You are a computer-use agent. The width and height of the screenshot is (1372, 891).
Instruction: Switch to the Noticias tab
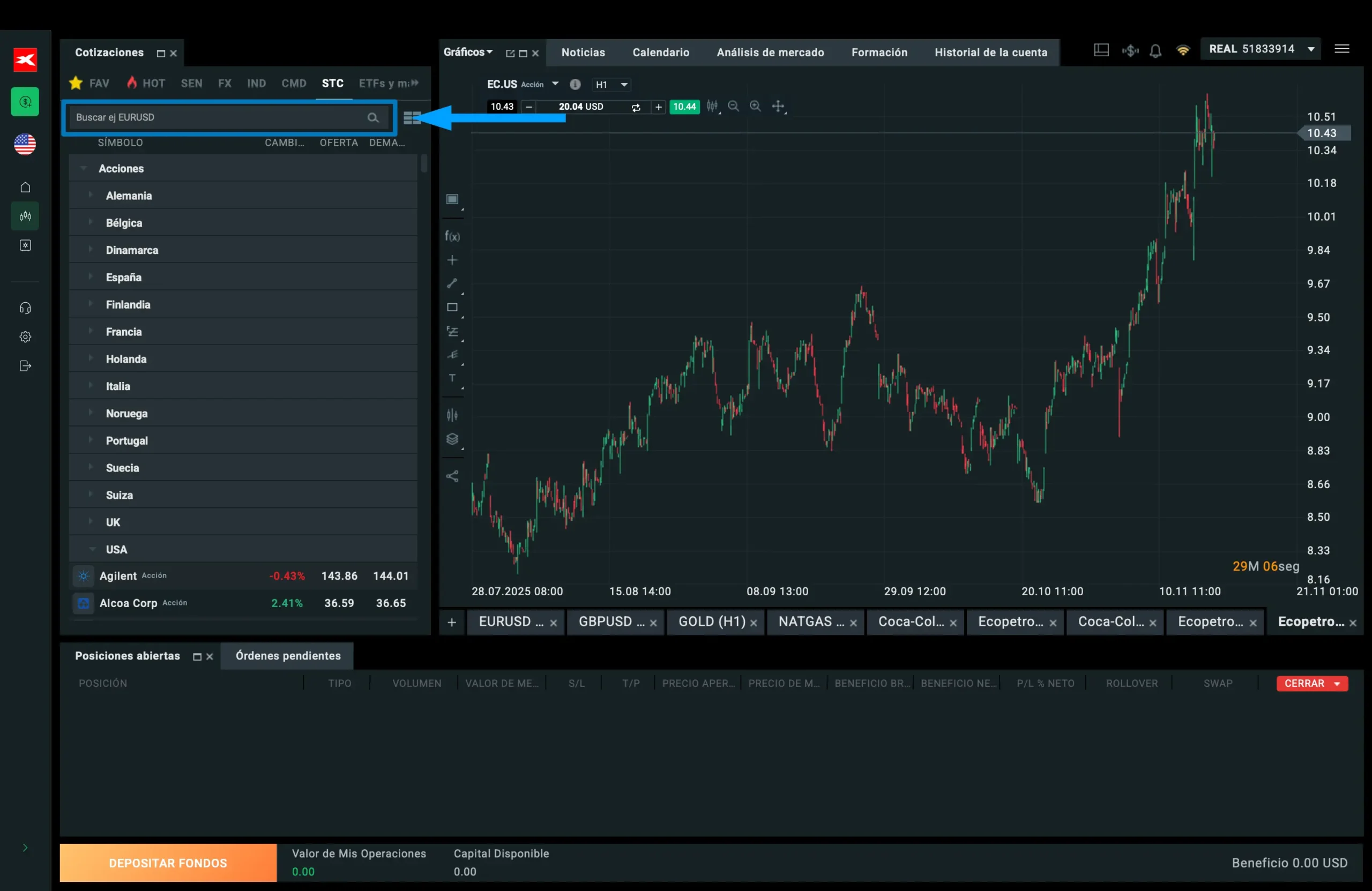[x=584, y=52]
